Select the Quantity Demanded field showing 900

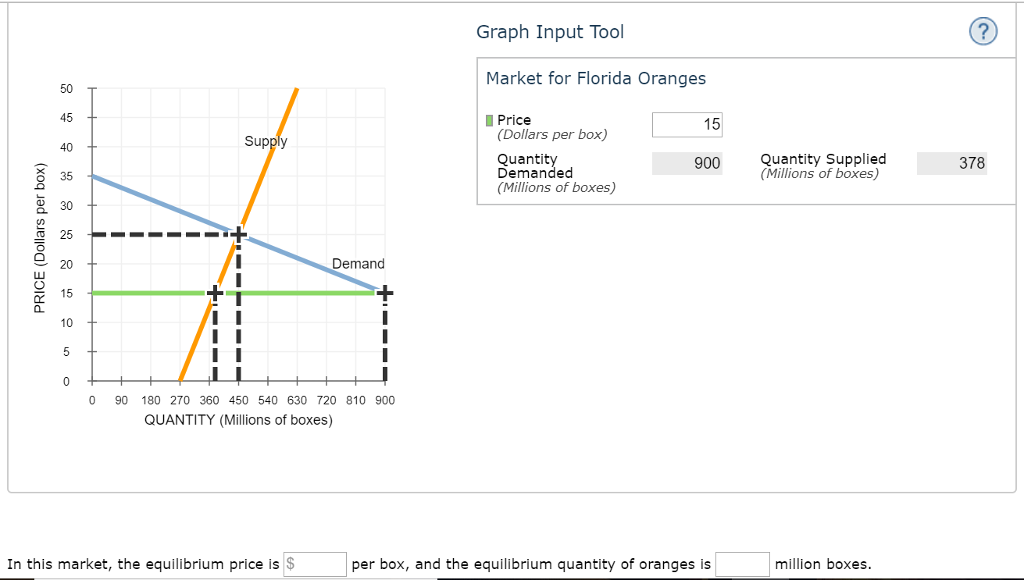point(687,163)
